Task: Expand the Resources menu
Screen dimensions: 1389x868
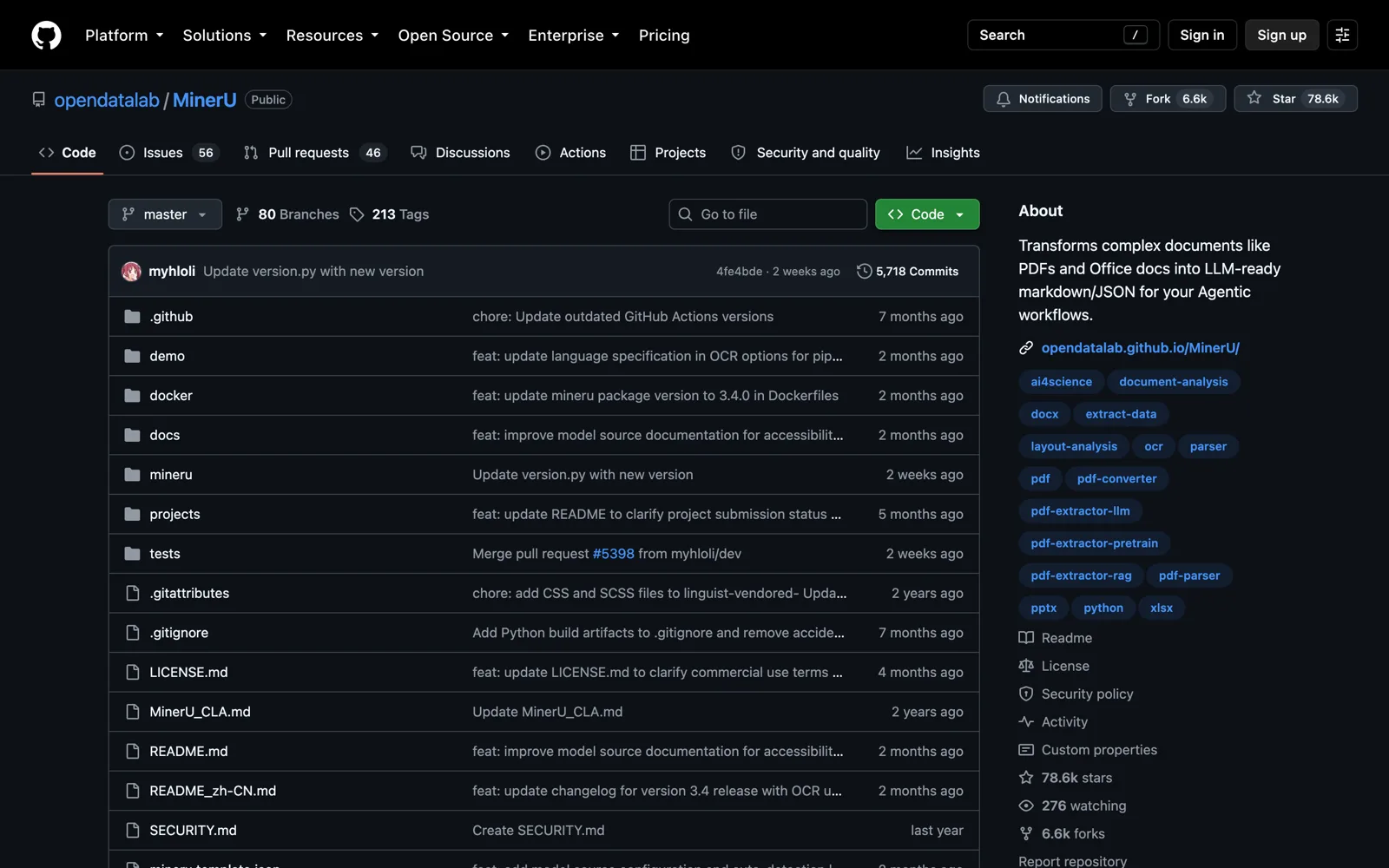Action: [332, 36]
